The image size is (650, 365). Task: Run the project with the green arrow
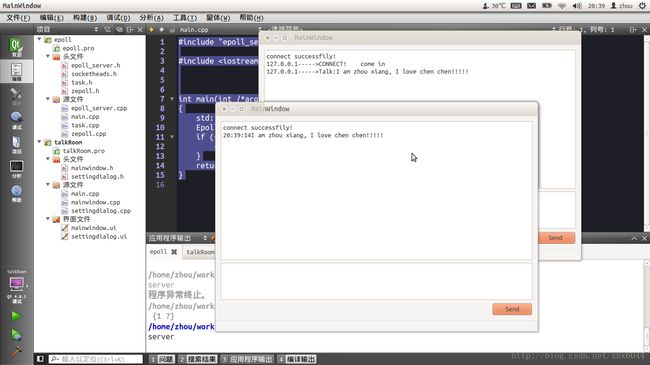click(16, 316)
